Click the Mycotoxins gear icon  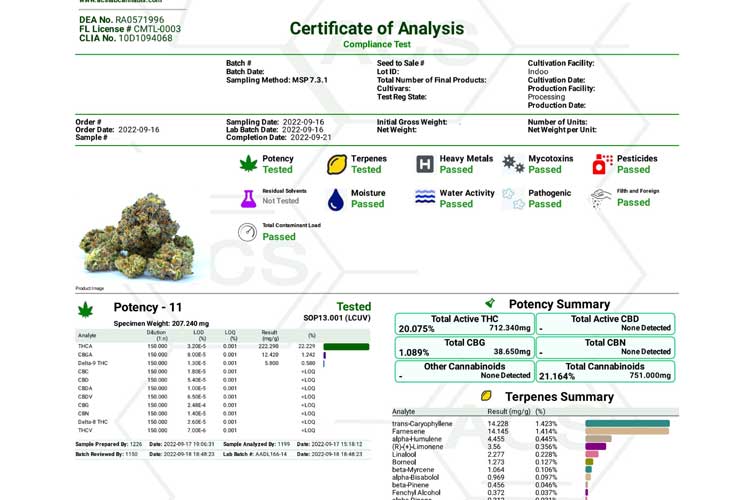coord(513,164)
